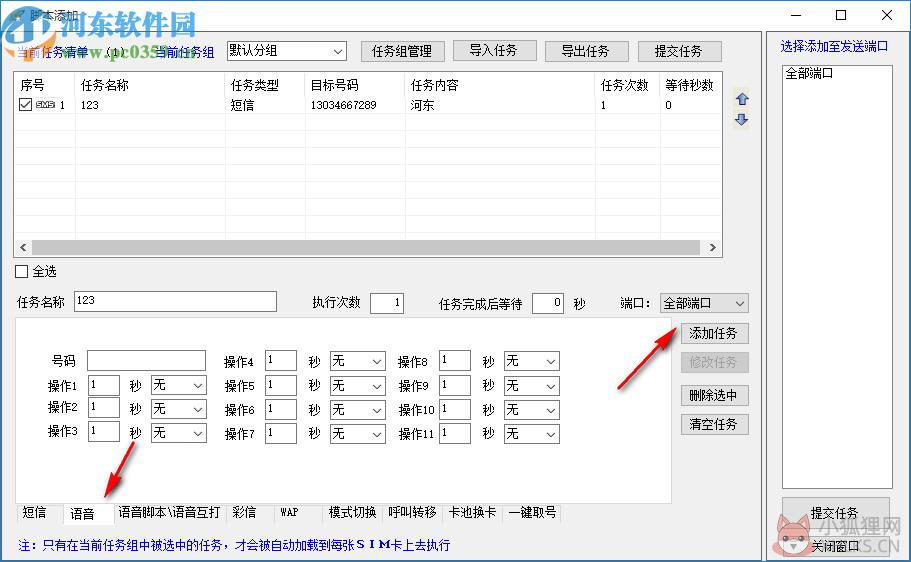Click the 任务次数 column header
This screenshot has width=911, height=562.
(x=627, y=85)
